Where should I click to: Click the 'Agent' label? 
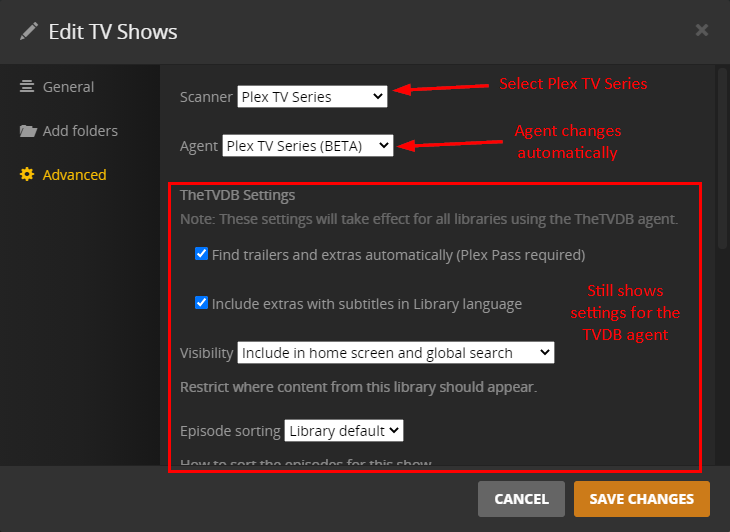click(199, 146)
